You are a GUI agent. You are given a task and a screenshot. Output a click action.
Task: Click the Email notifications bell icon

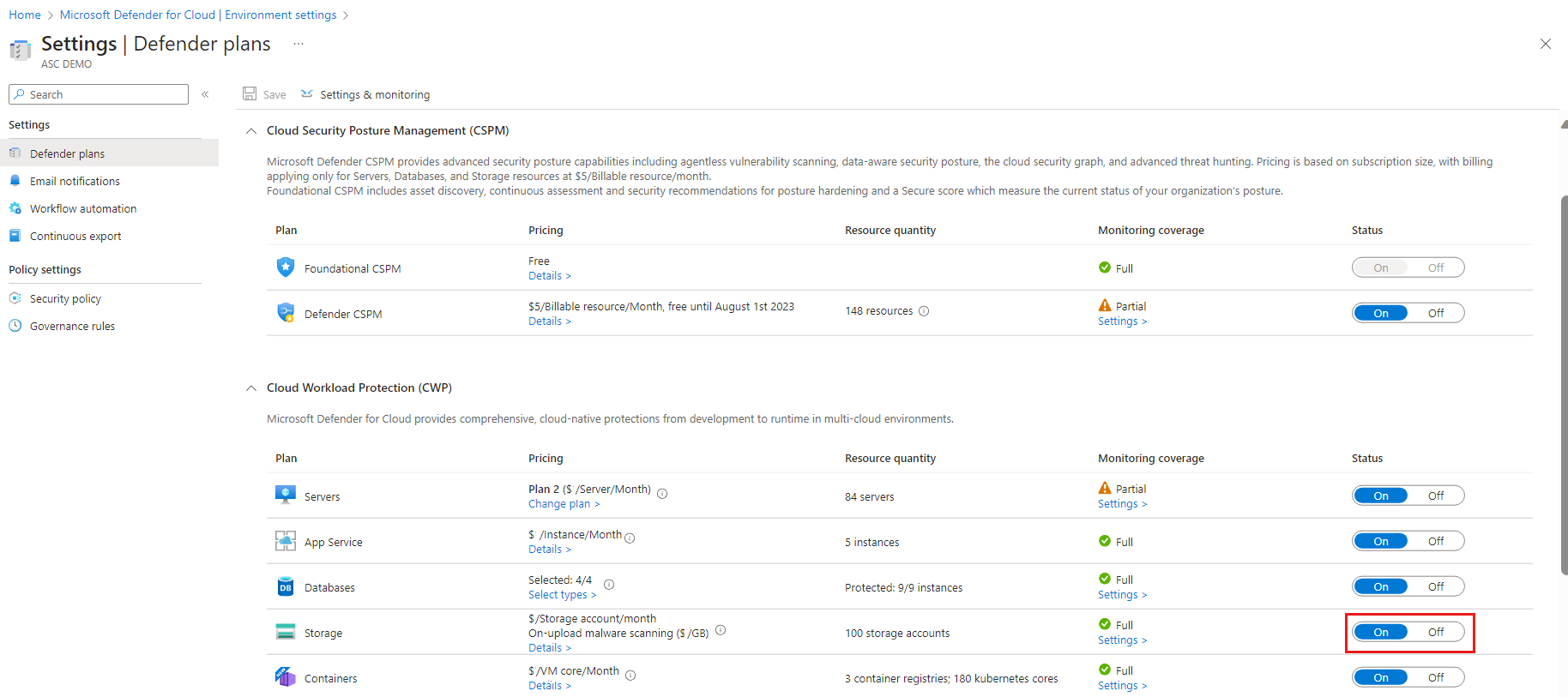(x=15, y=181)
